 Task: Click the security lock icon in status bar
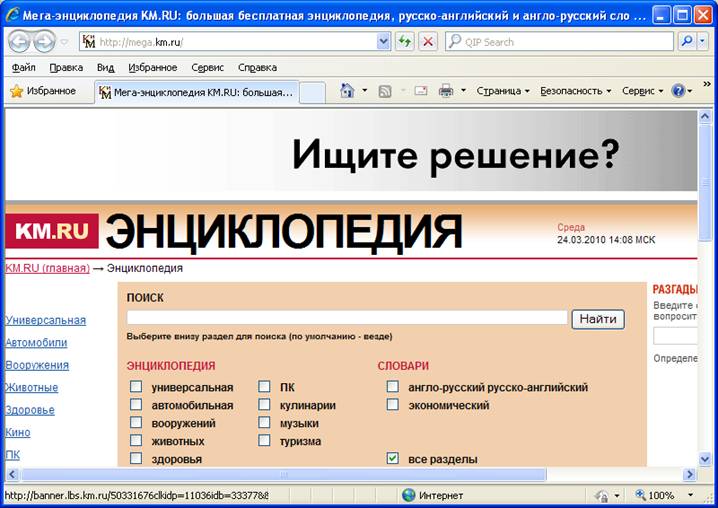point(602,496)
